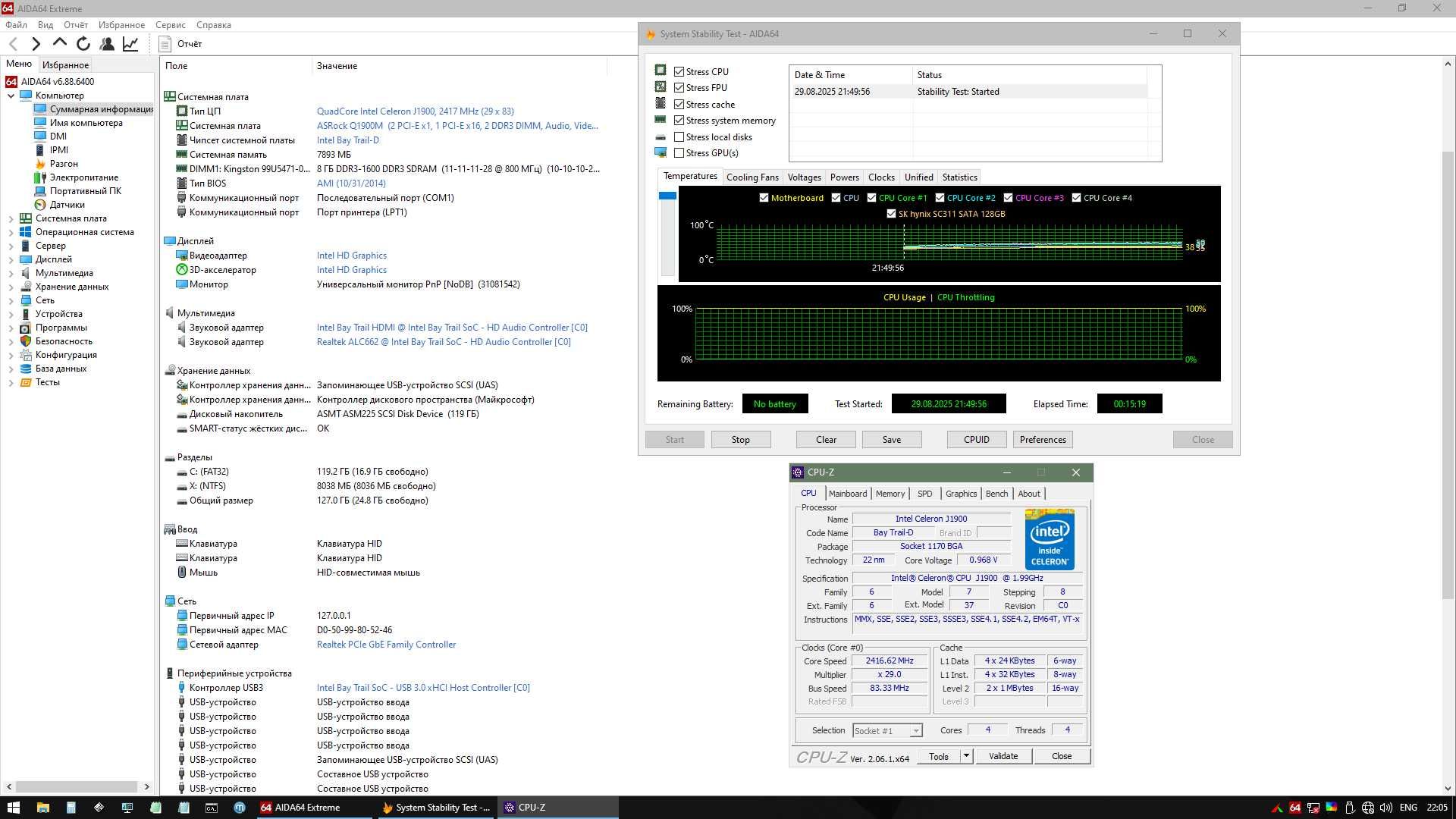Click the Clear button
The image size is (1456, 819).
[x=826, y=440]
